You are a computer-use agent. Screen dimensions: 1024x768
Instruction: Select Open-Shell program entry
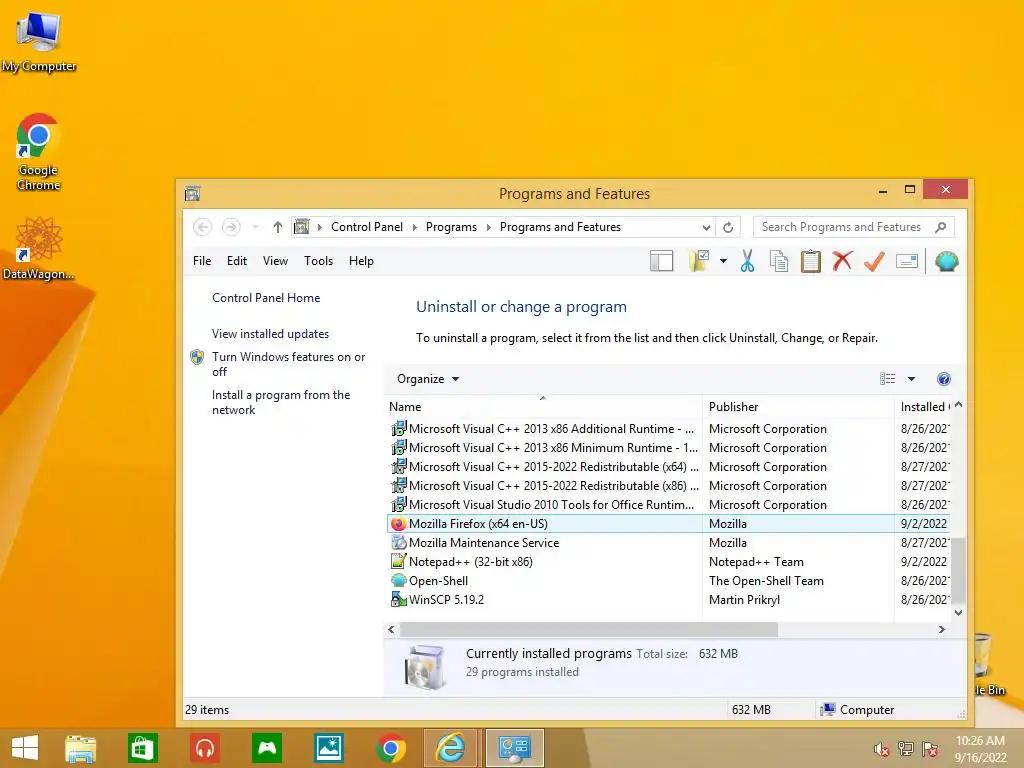click(667, 581)
